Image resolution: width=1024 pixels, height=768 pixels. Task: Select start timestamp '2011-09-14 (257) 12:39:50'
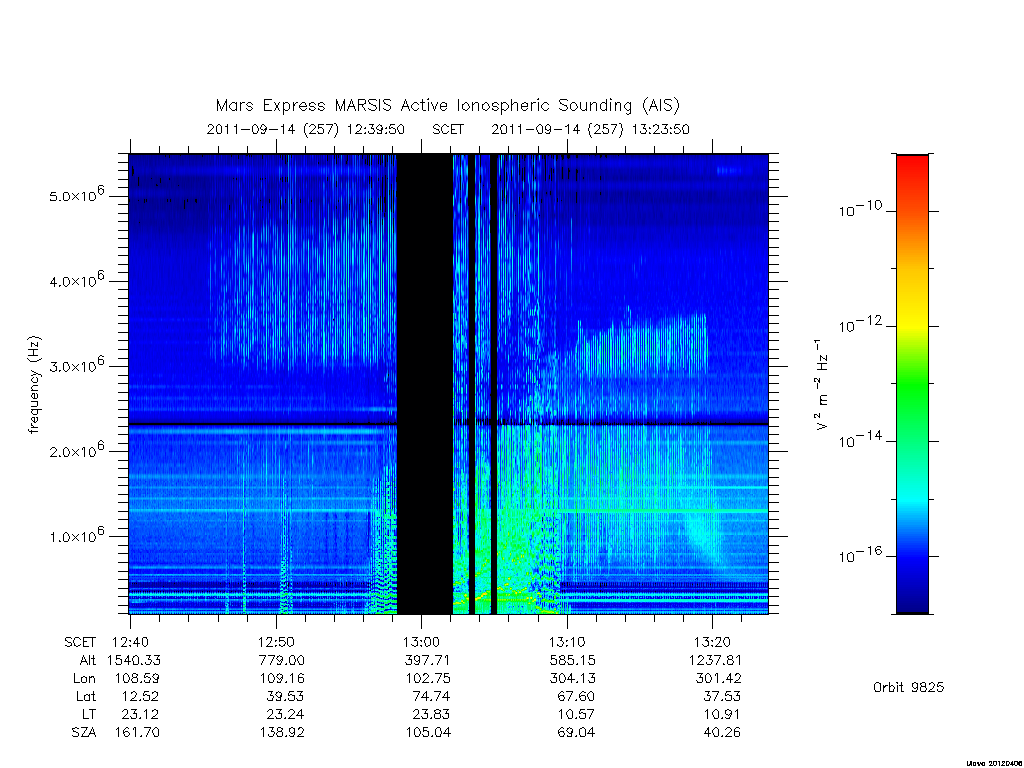tap(306, 129)
